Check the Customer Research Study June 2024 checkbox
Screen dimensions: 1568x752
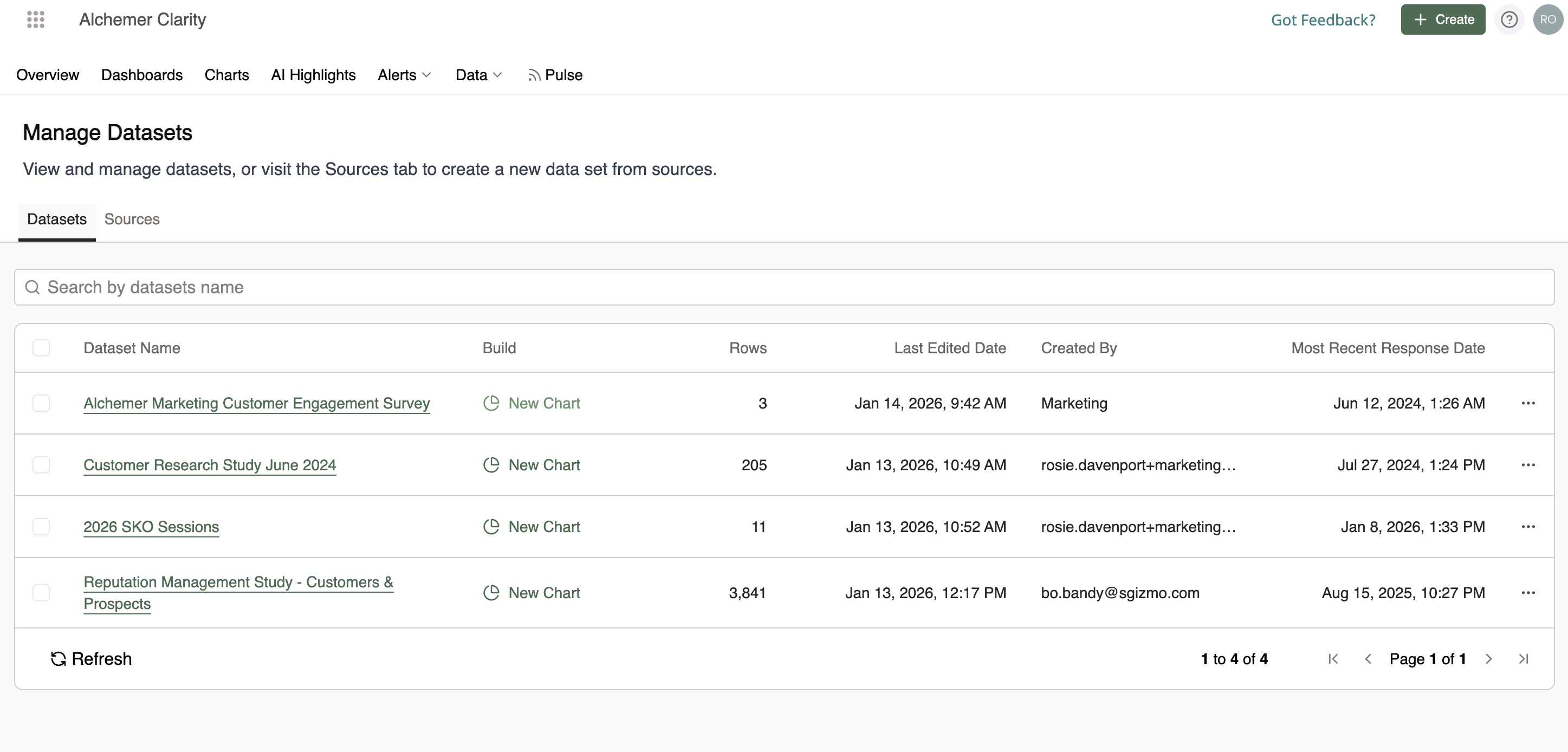point(41,465)
